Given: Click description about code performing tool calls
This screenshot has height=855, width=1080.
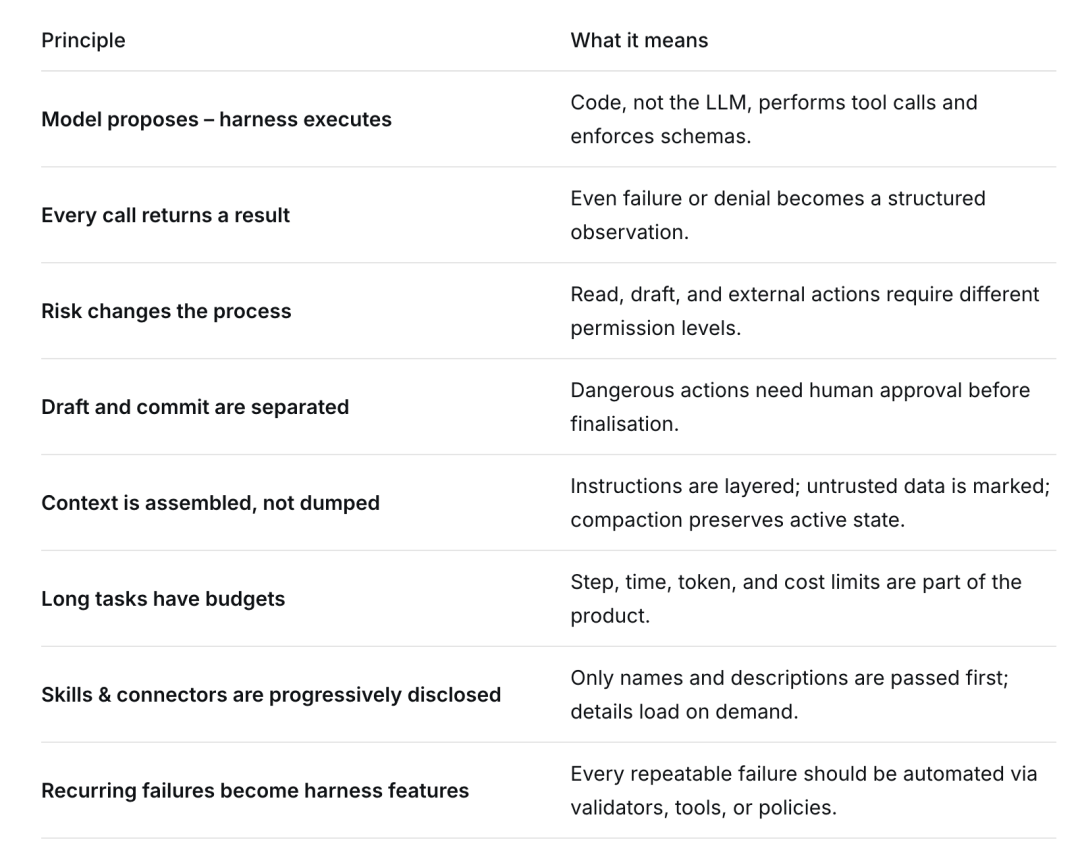Looking at the screenshot, I should point(773,119).
